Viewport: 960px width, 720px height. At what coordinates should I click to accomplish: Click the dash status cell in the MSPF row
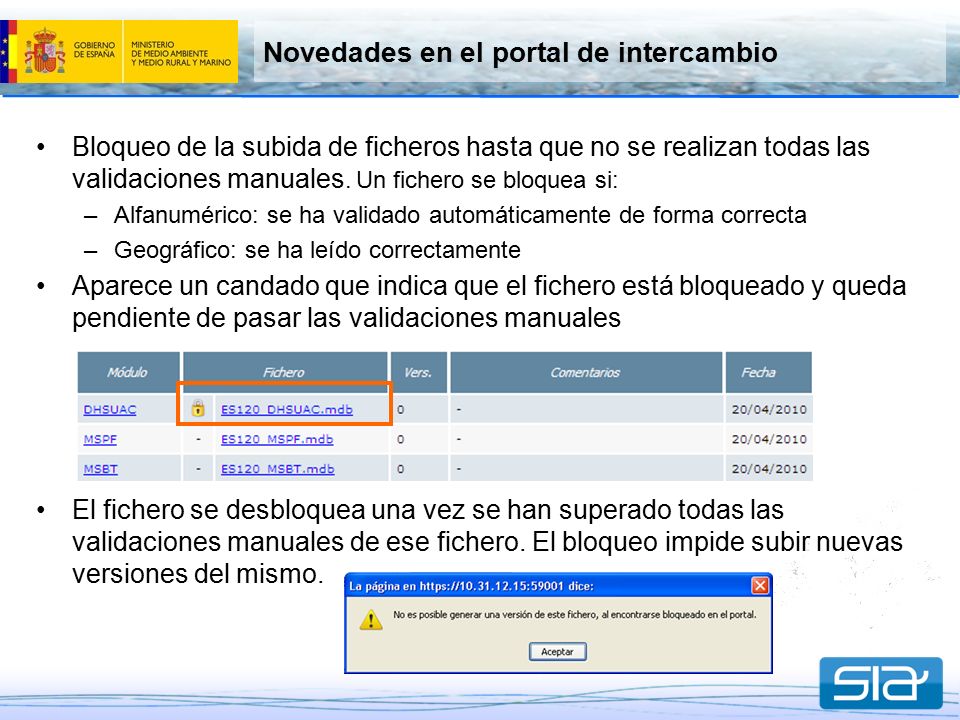pos(198,439)
